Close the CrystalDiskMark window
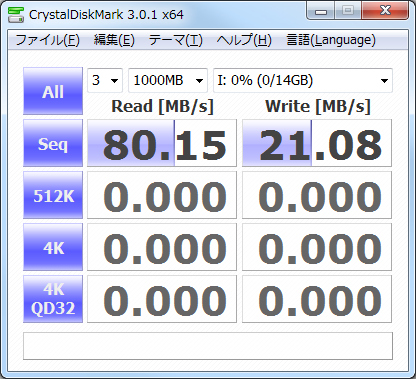The image size is (416, 379). click(385, 11)
